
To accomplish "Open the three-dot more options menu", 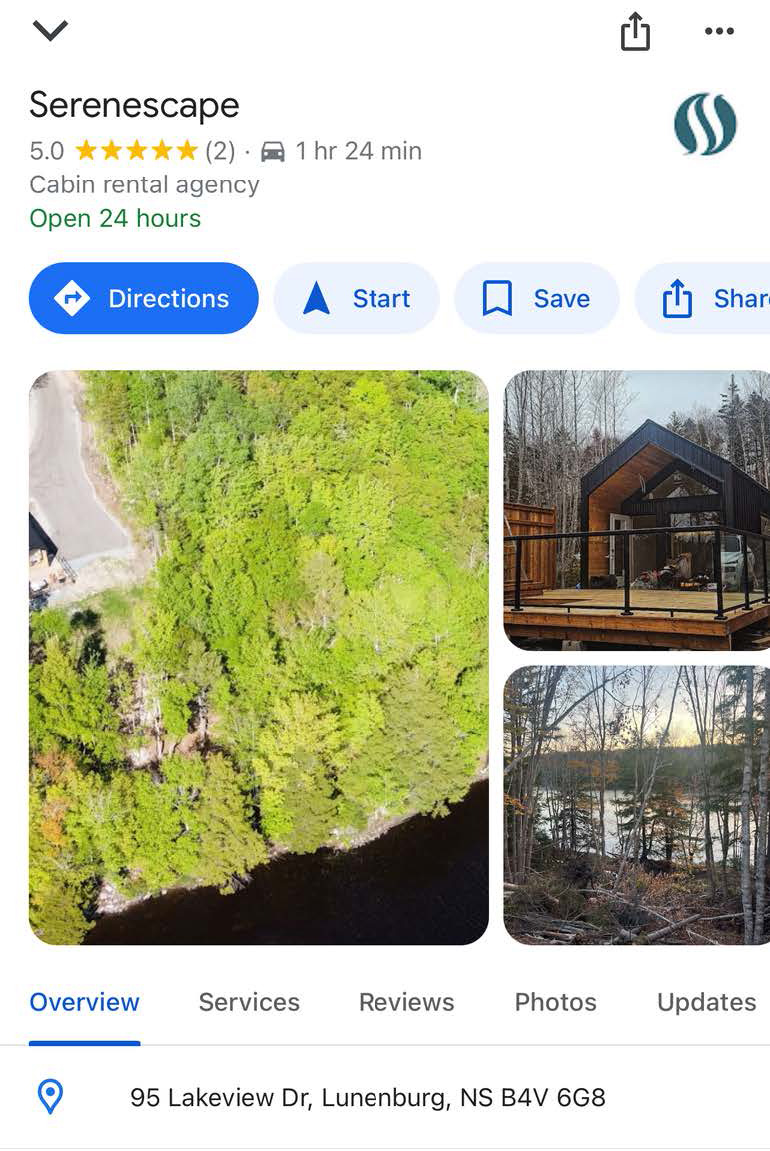I will pos(719,31).
